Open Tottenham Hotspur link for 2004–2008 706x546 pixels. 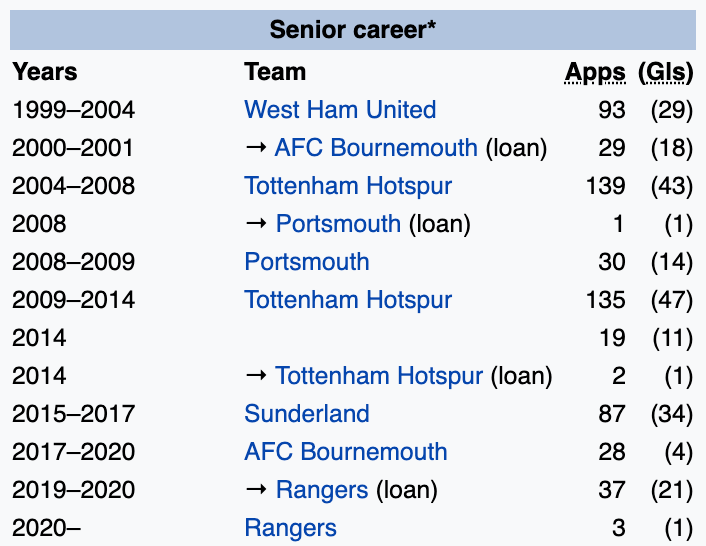point(348,186)
